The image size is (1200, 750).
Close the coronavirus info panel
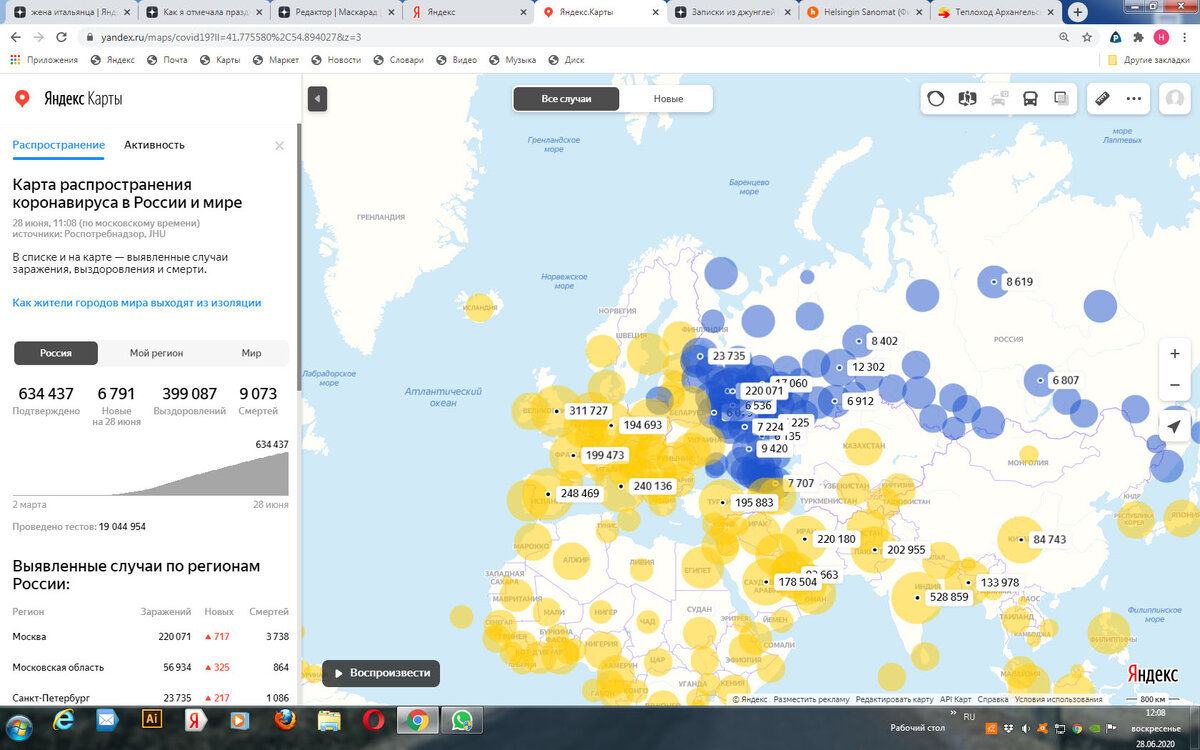coord(279,146)
